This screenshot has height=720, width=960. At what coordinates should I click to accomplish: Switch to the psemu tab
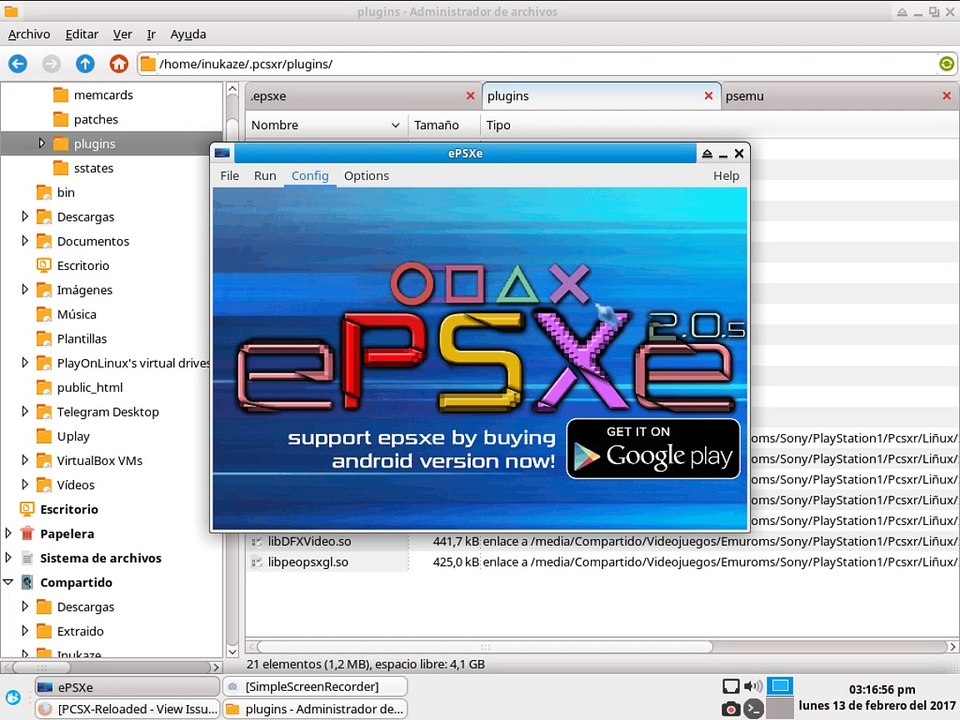pos(839,96)
